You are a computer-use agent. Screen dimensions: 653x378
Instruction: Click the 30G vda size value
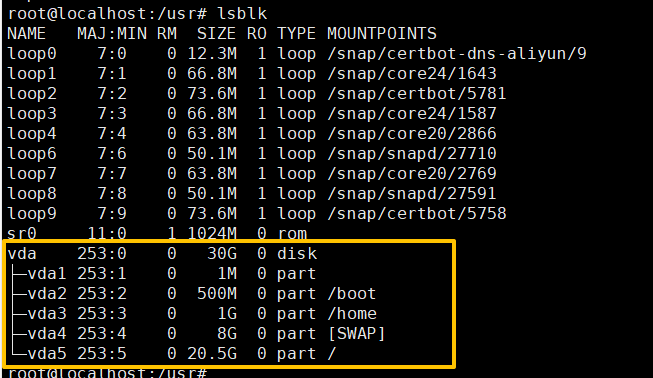pyautogui.click(x=222, y=254)
